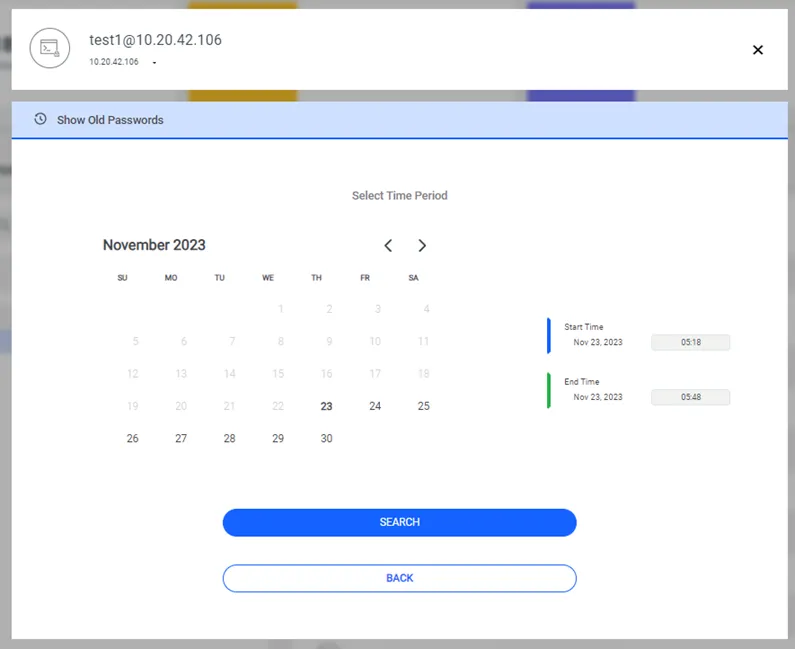Go to next month arrow
The height and width of the screenshot is (649, 795).
tap(422, 245)
